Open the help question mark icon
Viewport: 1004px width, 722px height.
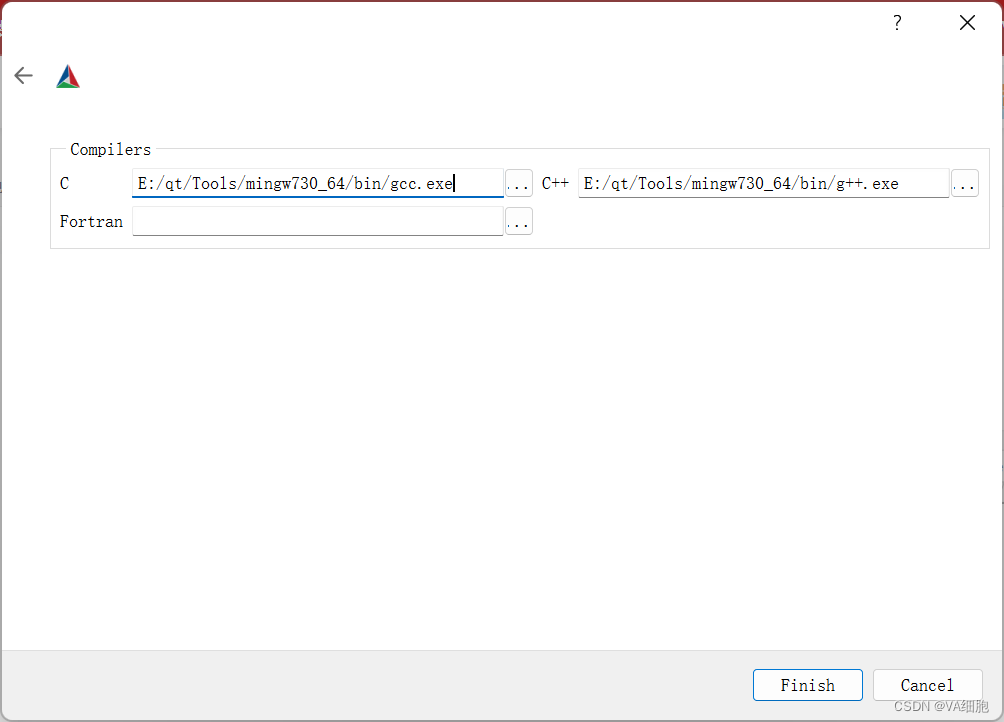896,22
